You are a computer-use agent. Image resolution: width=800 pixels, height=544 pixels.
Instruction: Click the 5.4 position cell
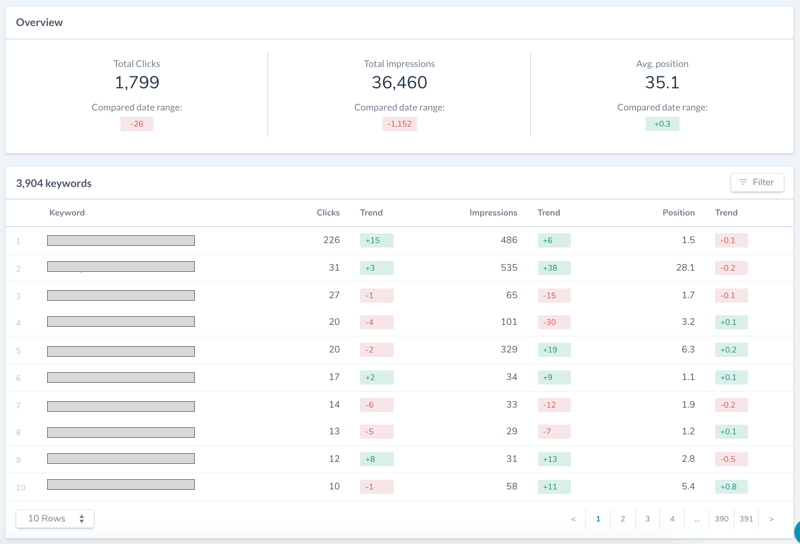pyautogui.click(x=688, y=486)
